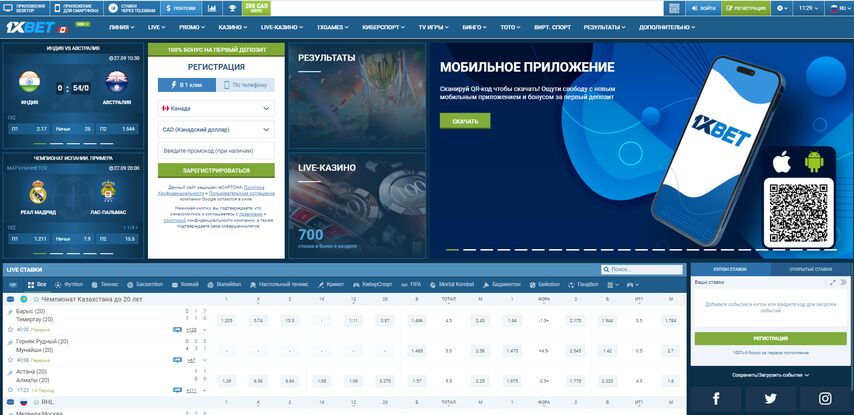Click the 200 CAD bonus badge

tap(256, 8)
